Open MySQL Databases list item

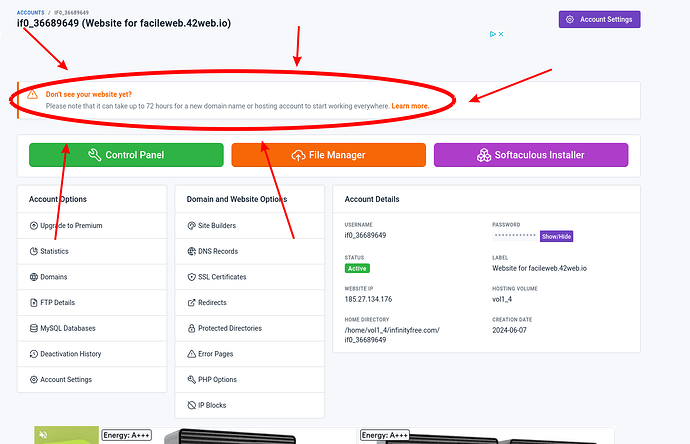point(92,328)
